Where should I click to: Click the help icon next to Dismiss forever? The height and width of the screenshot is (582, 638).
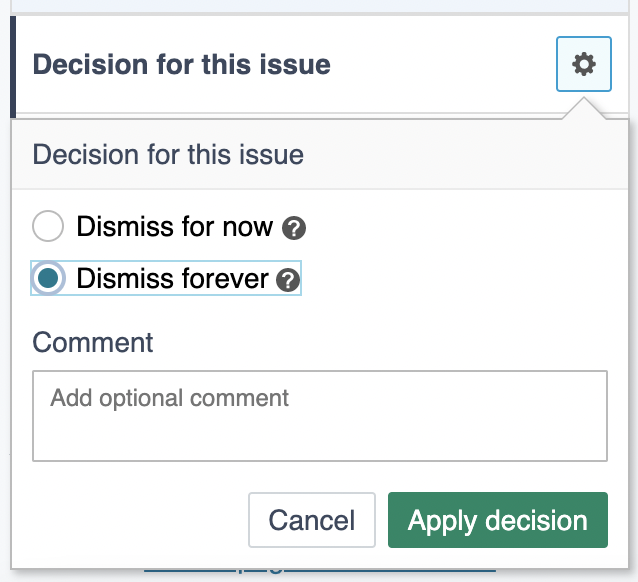coord(288,280)
